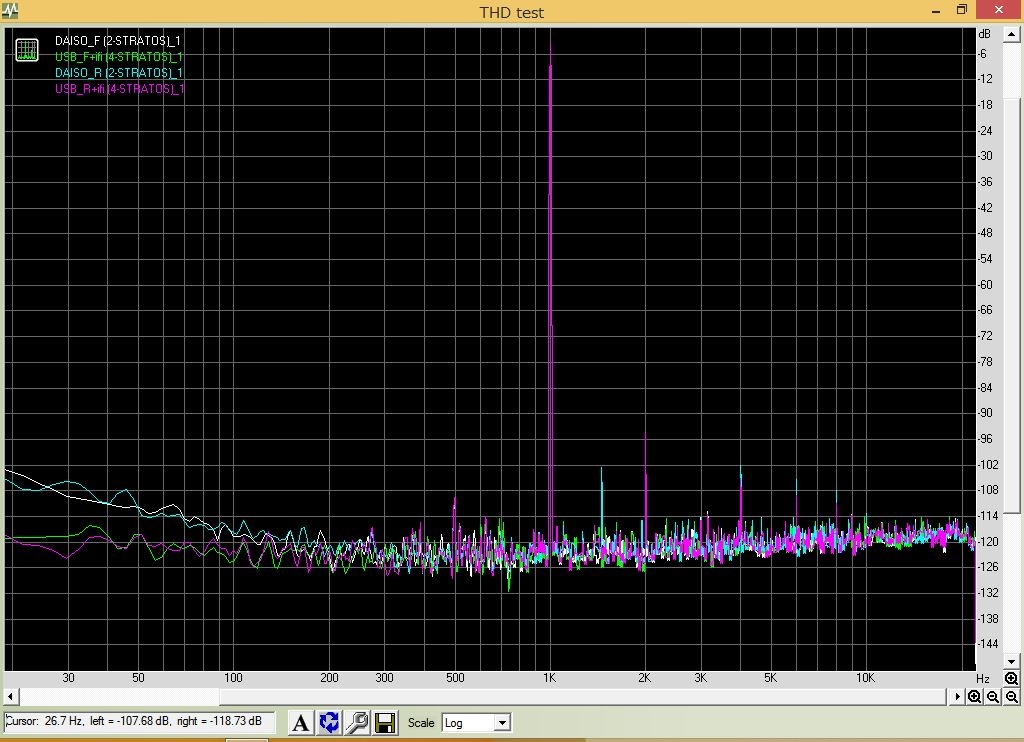
Task: Click the zoom magnifier right of horizontal scrollbar arrow
Action: point(974,697)
